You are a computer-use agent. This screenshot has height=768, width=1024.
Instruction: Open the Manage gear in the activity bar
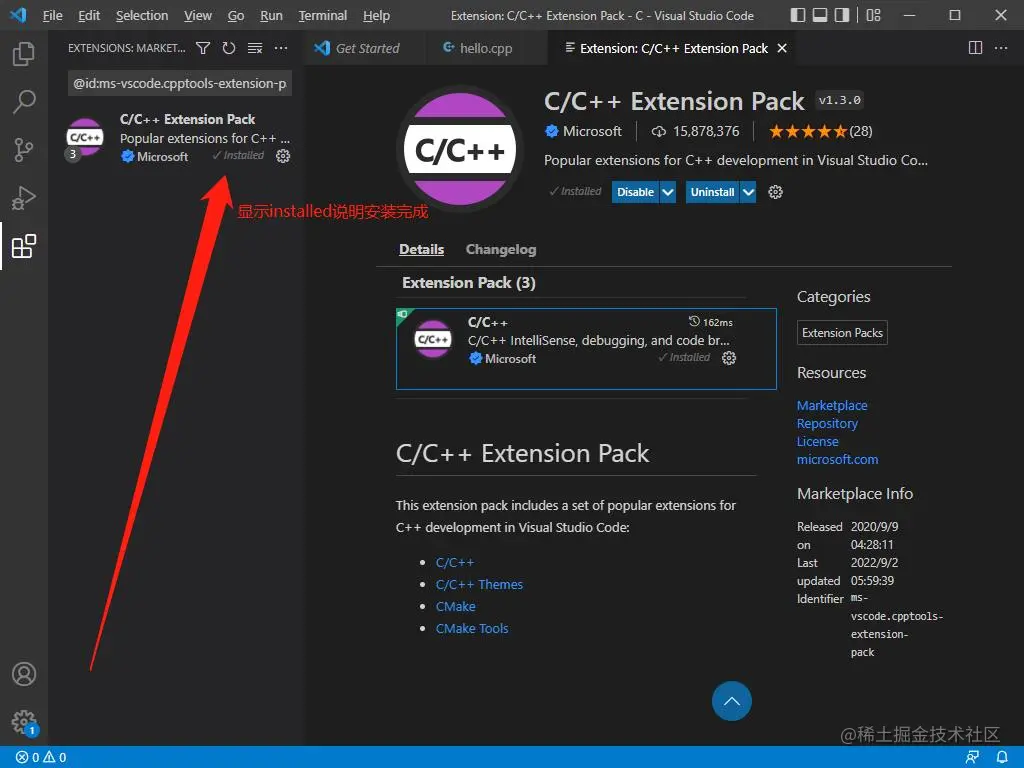pyautogui.click(x=24, y=722)
